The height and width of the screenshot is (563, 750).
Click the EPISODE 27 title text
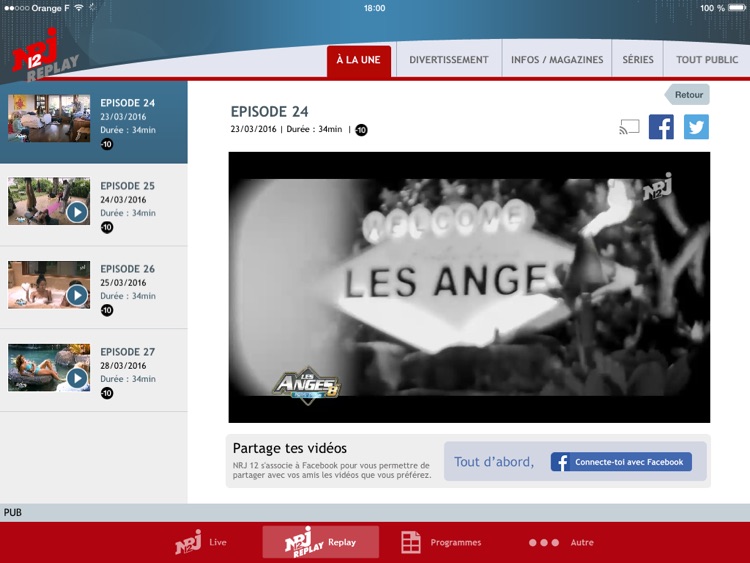click(x=127, y=352)
